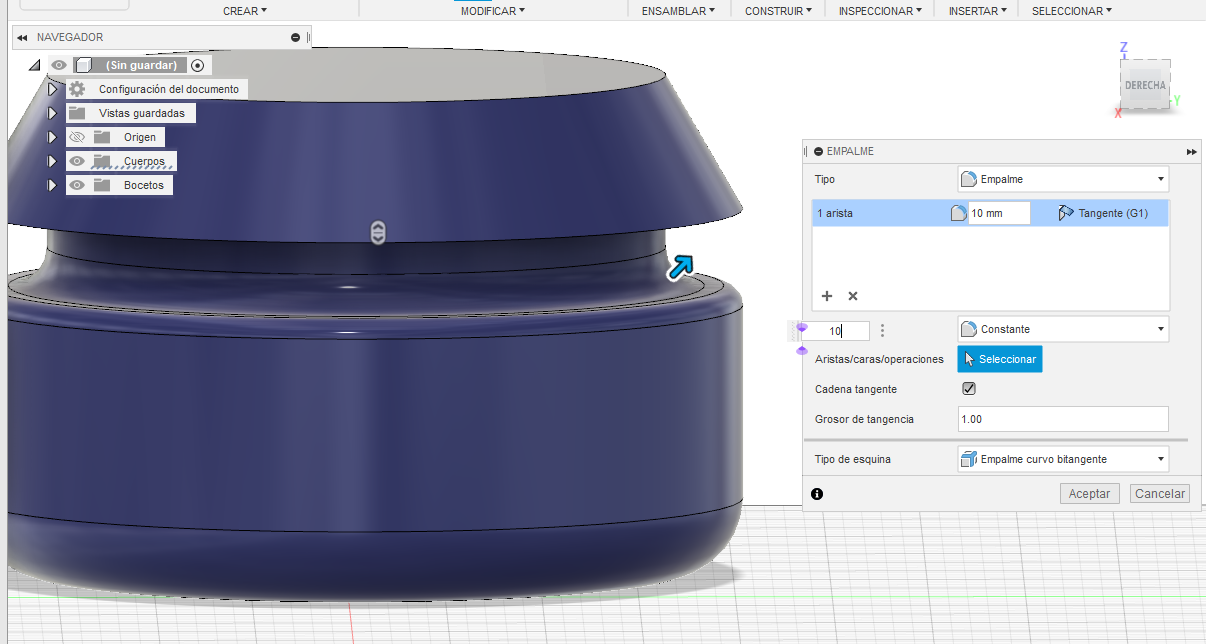The image size is (1210, 644).
Task: Click the component cube icon next to (Sin guardar)
Action: [84, 65]
